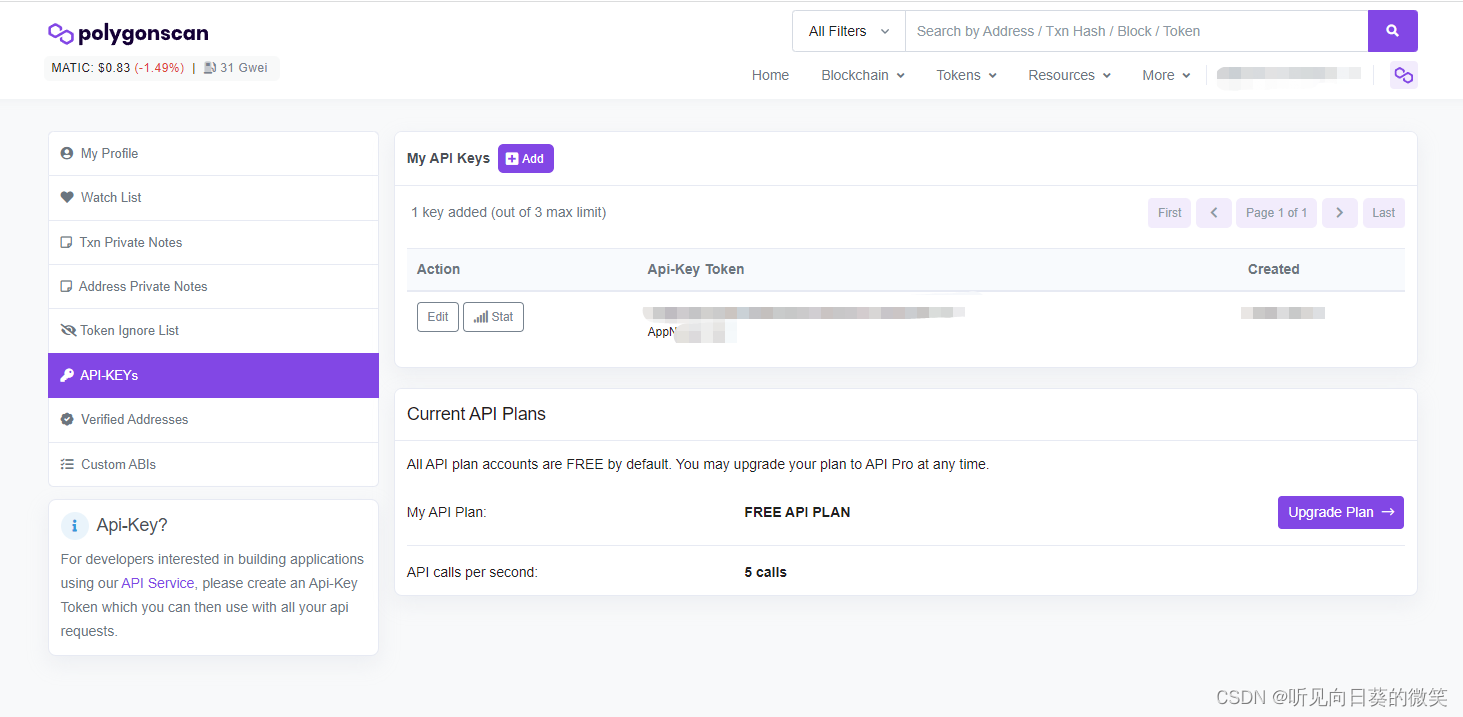Click the Watch List heart icon
Viewport: 1463px width, 717px height.
(x=67, y=197)
